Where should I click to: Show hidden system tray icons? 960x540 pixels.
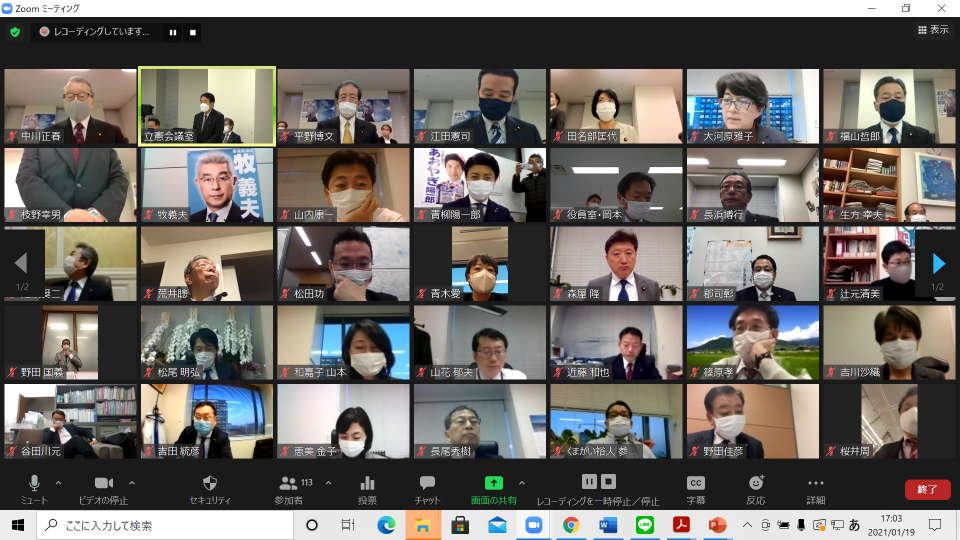pyautogui.click(x=747, y=525)
